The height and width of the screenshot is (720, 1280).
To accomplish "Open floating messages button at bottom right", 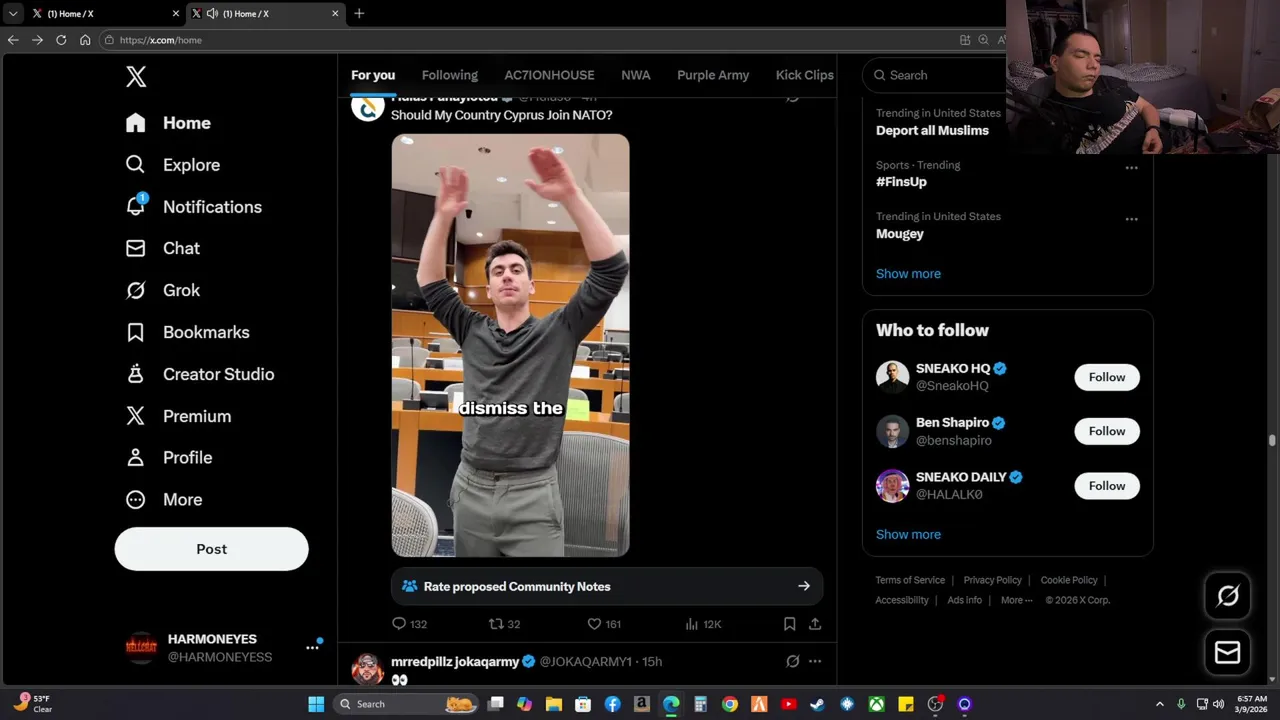I will [1227, 653].
